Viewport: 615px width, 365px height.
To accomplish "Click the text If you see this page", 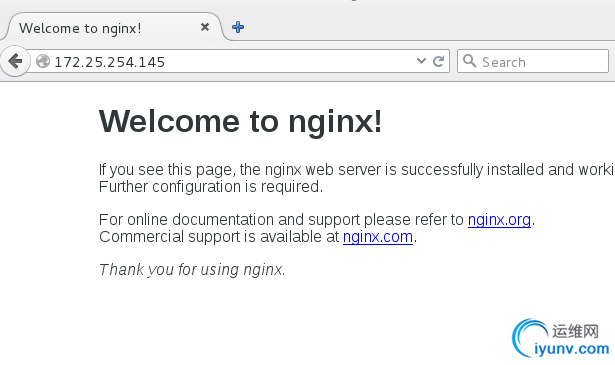I will pyautogui.click(x=167, y=170).
